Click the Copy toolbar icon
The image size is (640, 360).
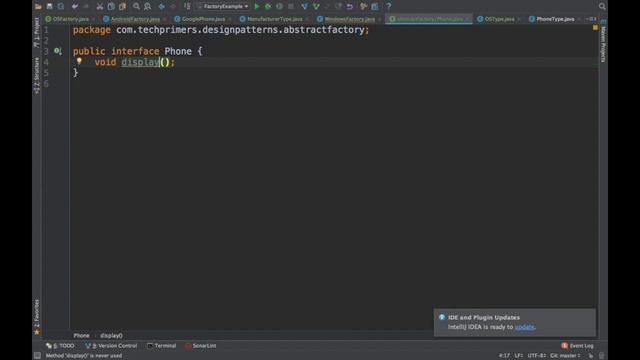pos(111,7)
